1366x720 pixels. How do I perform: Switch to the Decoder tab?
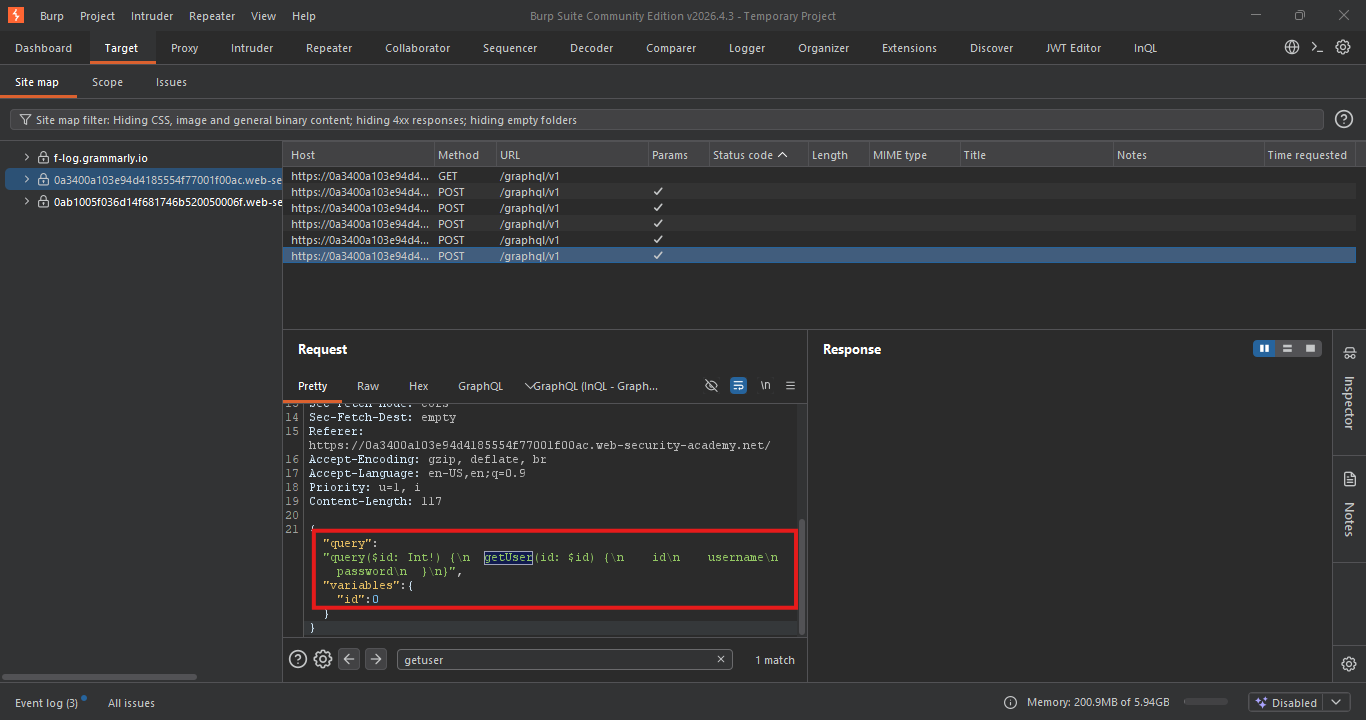[592, 48]
